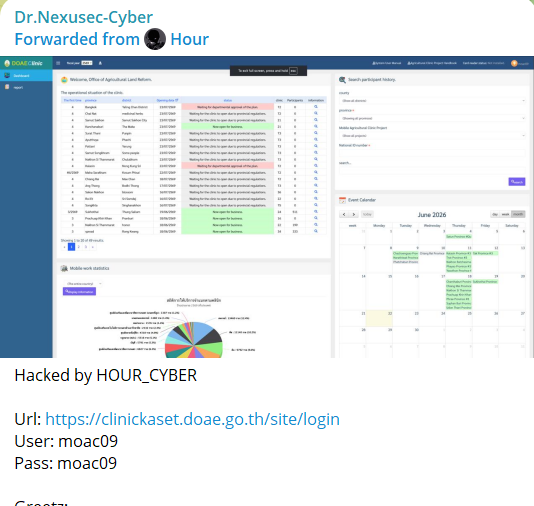This screenshot has height=506, width=534.
Task: Expand the Mobile Agricultural Clinic Project dropdown
Action: [432, 136]
